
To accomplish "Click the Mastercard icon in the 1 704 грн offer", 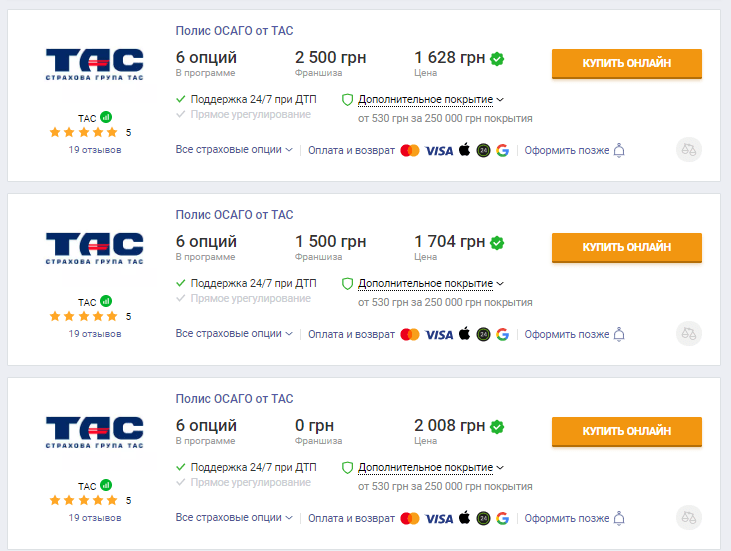I will pos(410,334).
